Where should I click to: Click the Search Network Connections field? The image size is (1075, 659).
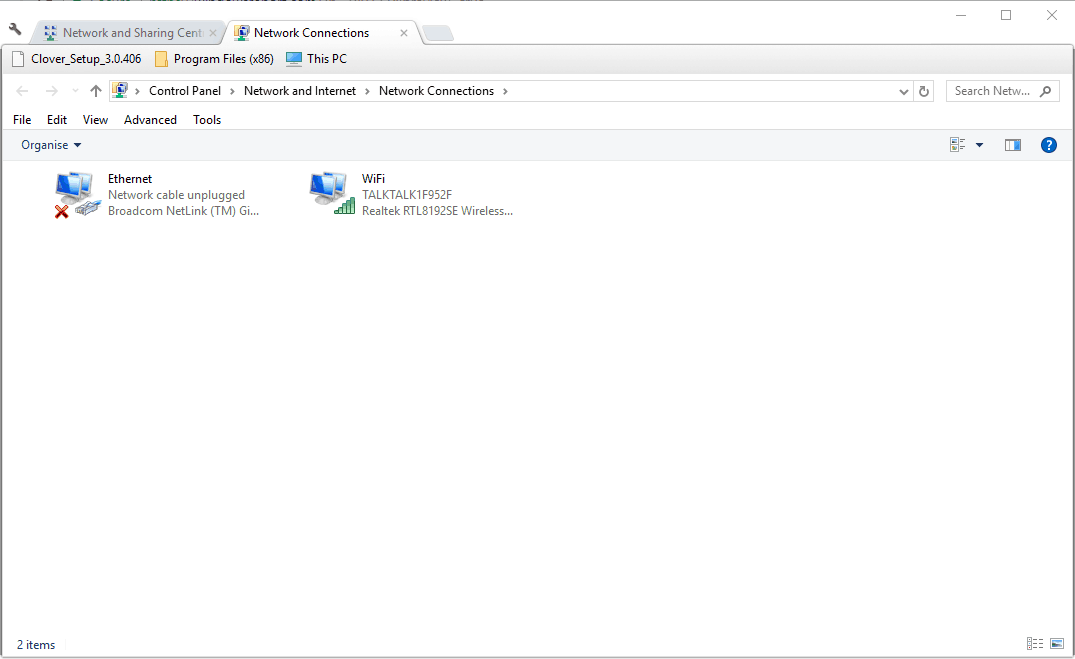1002,91
